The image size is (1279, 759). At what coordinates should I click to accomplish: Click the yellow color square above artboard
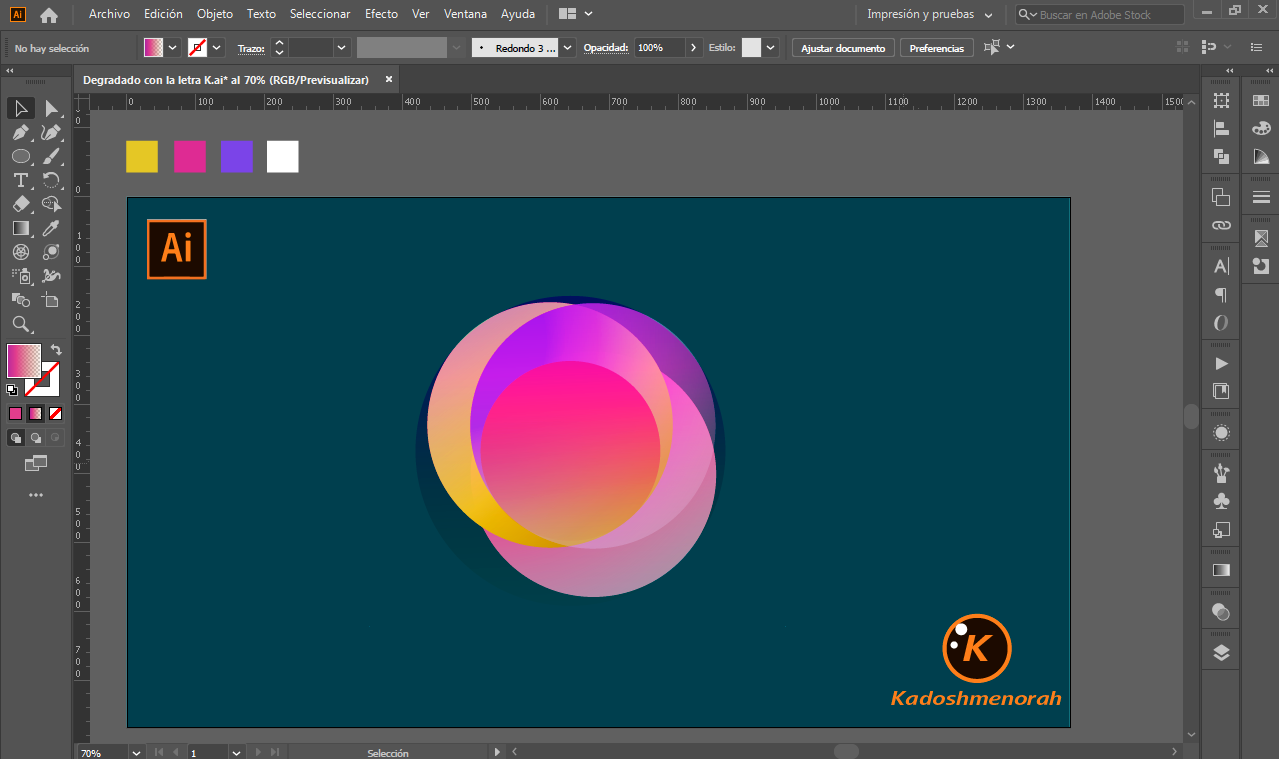pos(142,157)
